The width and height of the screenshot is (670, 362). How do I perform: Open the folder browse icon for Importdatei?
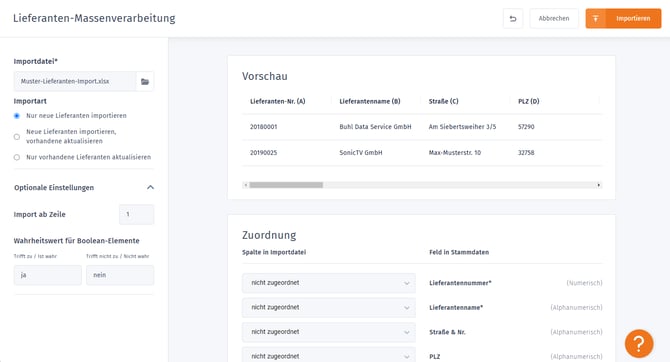145,81
